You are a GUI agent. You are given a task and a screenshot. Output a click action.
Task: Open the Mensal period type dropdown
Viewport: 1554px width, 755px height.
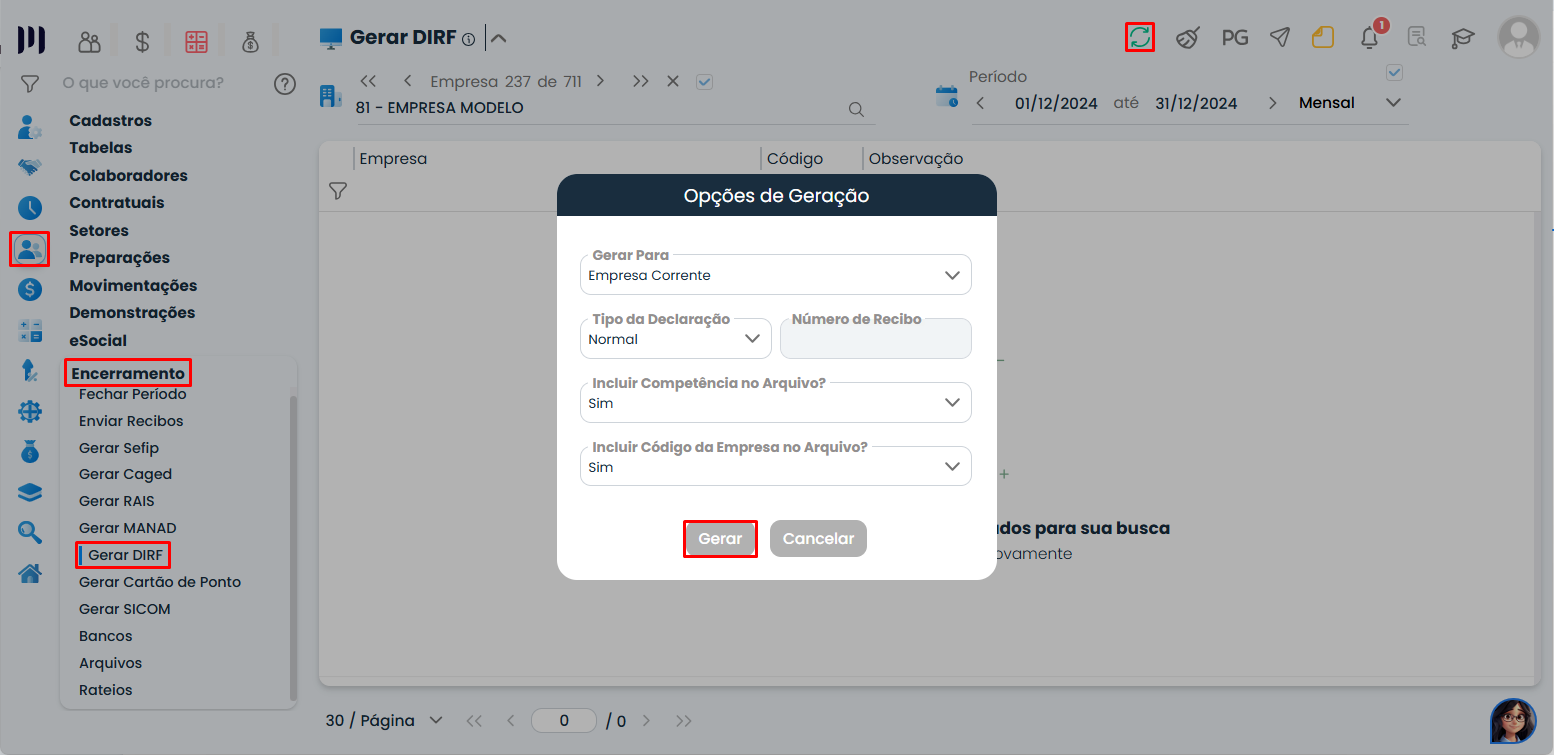(1350, 103)
